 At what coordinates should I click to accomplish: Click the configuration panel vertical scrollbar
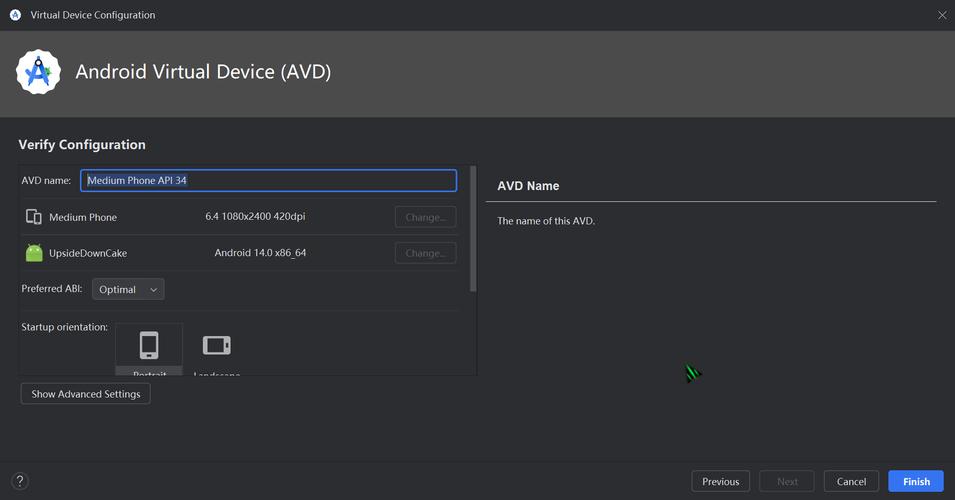click(x=473, y=230)
